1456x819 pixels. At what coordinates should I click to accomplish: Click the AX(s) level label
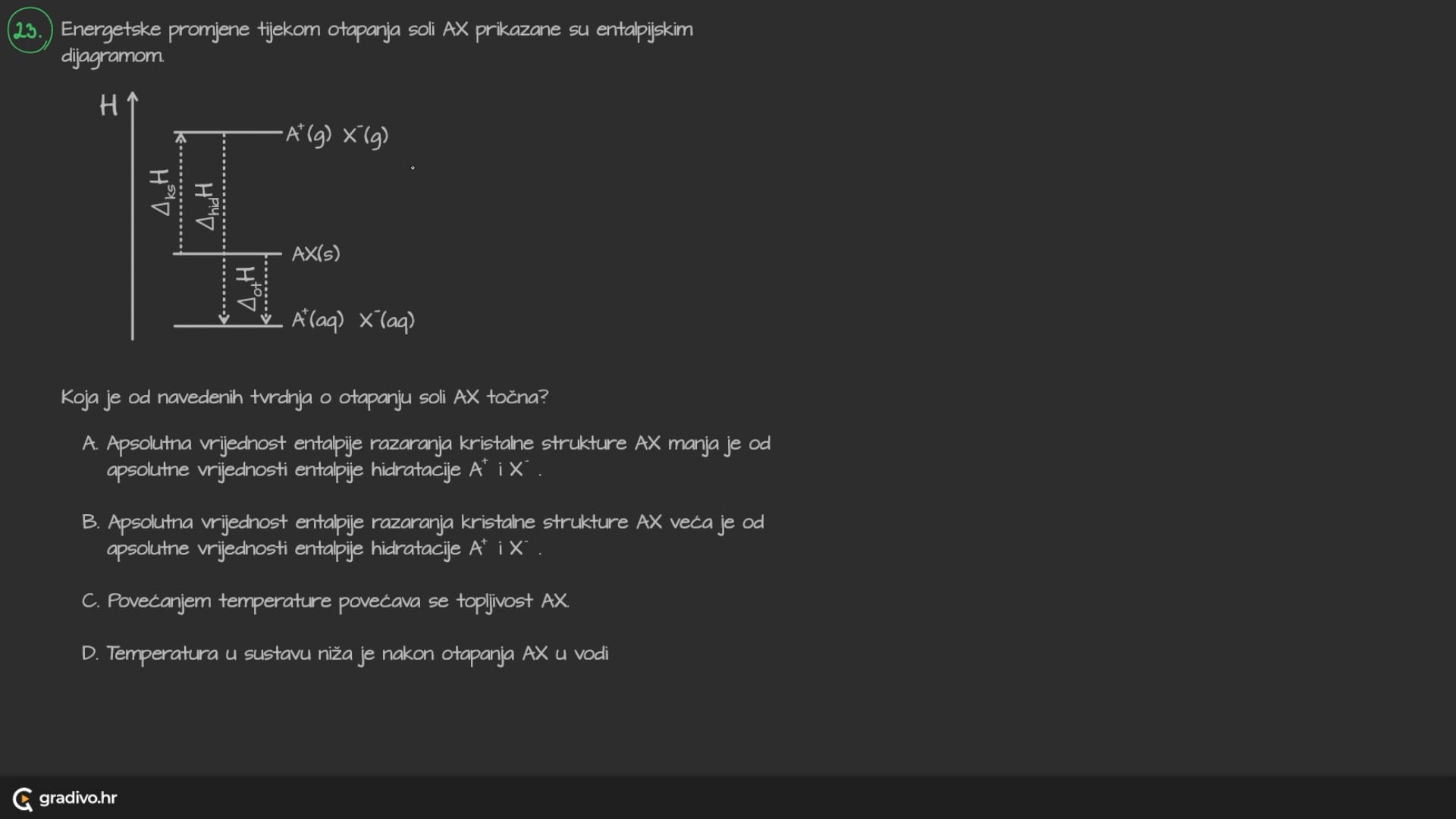coord(316,253)
